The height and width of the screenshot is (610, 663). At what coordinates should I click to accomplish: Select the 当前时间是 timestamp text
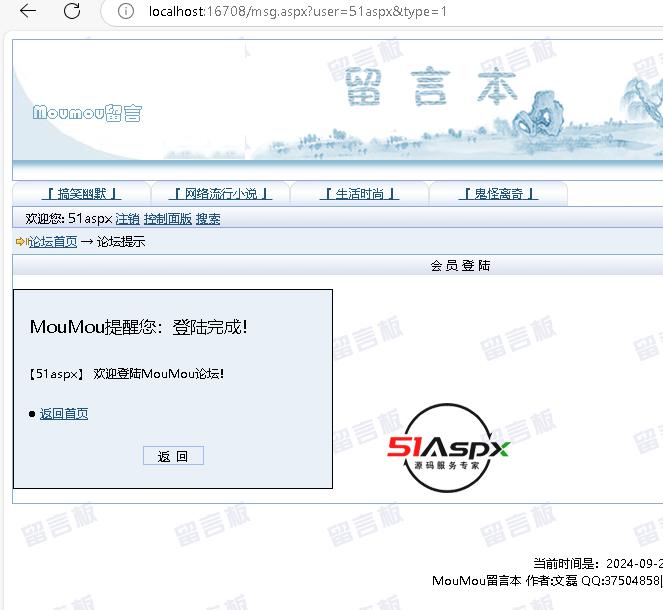[x=598, y=563]
